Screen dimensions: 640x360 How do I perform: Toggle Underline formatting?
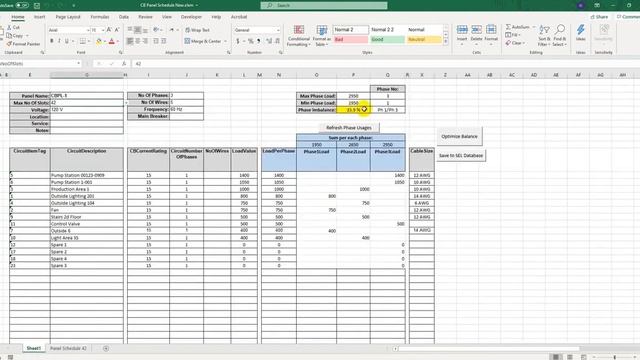pos(67,41)
